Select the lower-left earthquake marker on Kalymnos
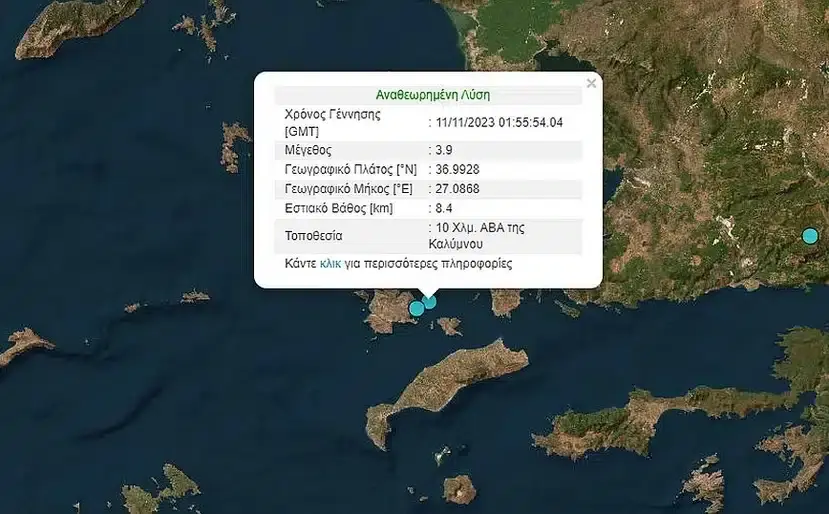 point(416,309)
